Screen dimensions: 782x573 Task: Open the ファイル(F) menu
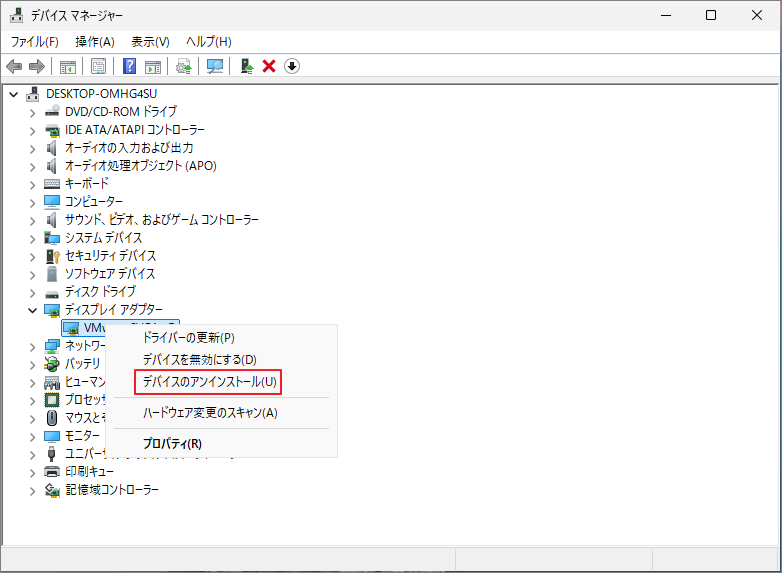tap(35, 42)
